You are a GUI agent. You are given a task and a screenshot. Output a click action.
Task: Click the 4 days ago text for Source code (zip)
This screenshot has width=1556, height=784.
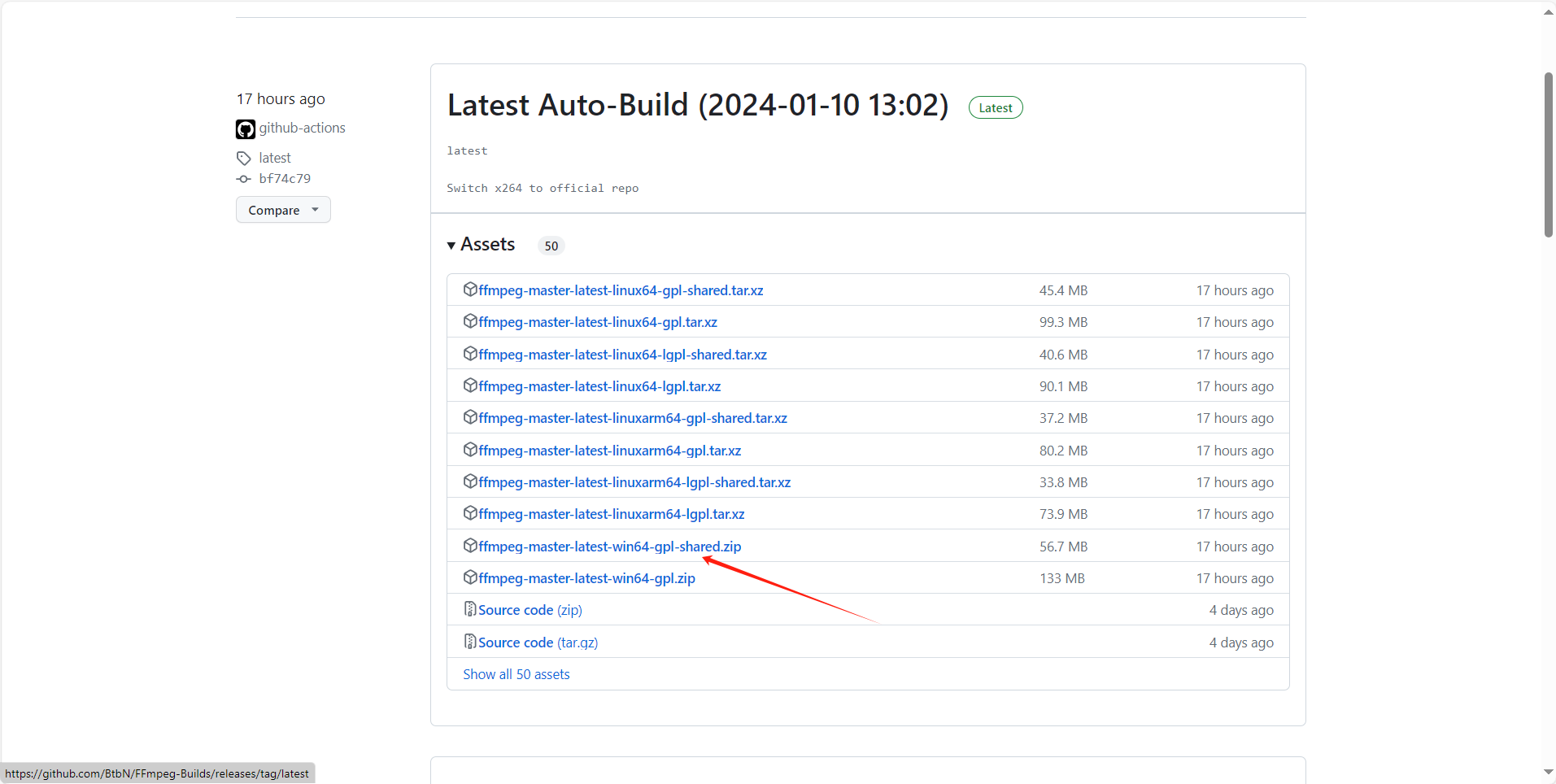click(1241, 610)
